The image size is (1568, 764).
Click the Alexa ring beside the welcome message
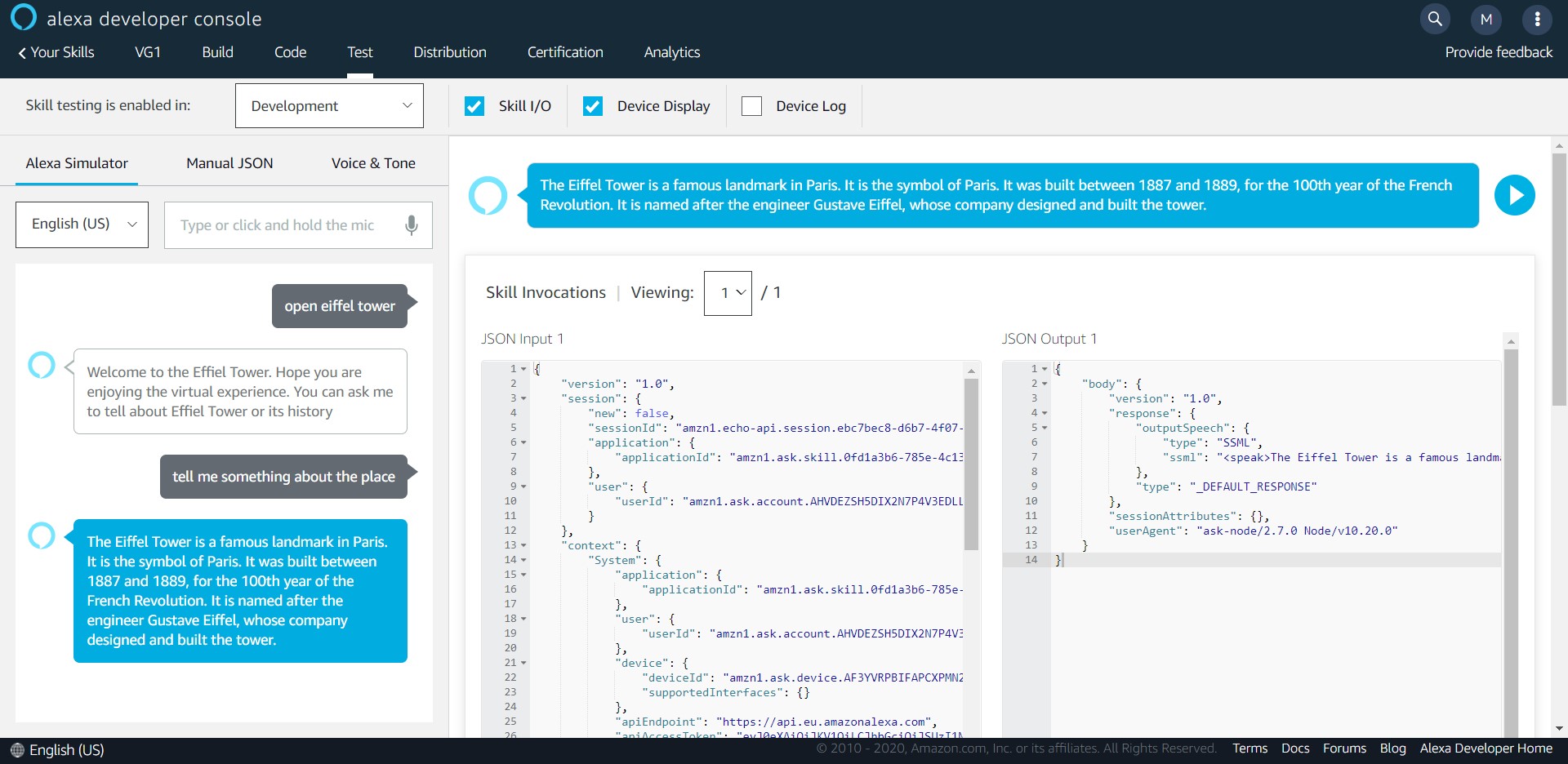pos(42,366)
